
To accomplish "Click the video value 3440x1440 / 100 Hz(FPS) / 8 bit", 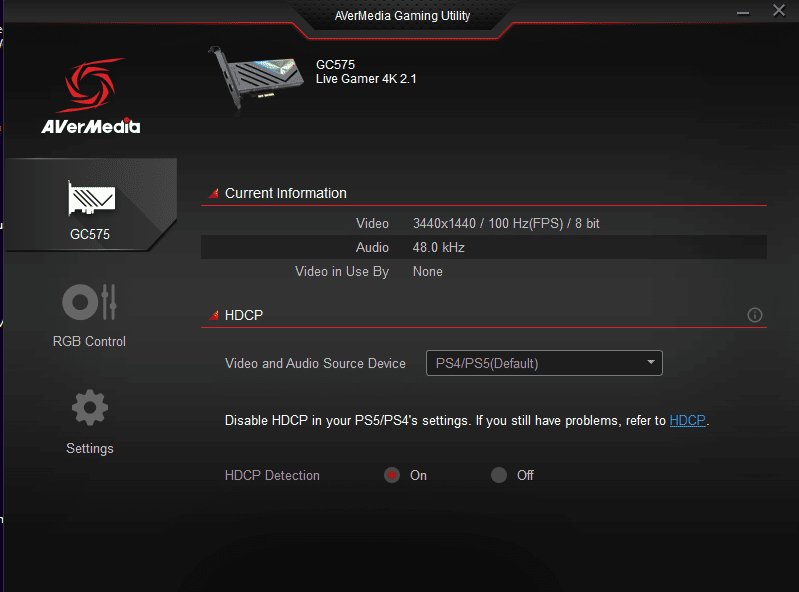I will [506, 223].
